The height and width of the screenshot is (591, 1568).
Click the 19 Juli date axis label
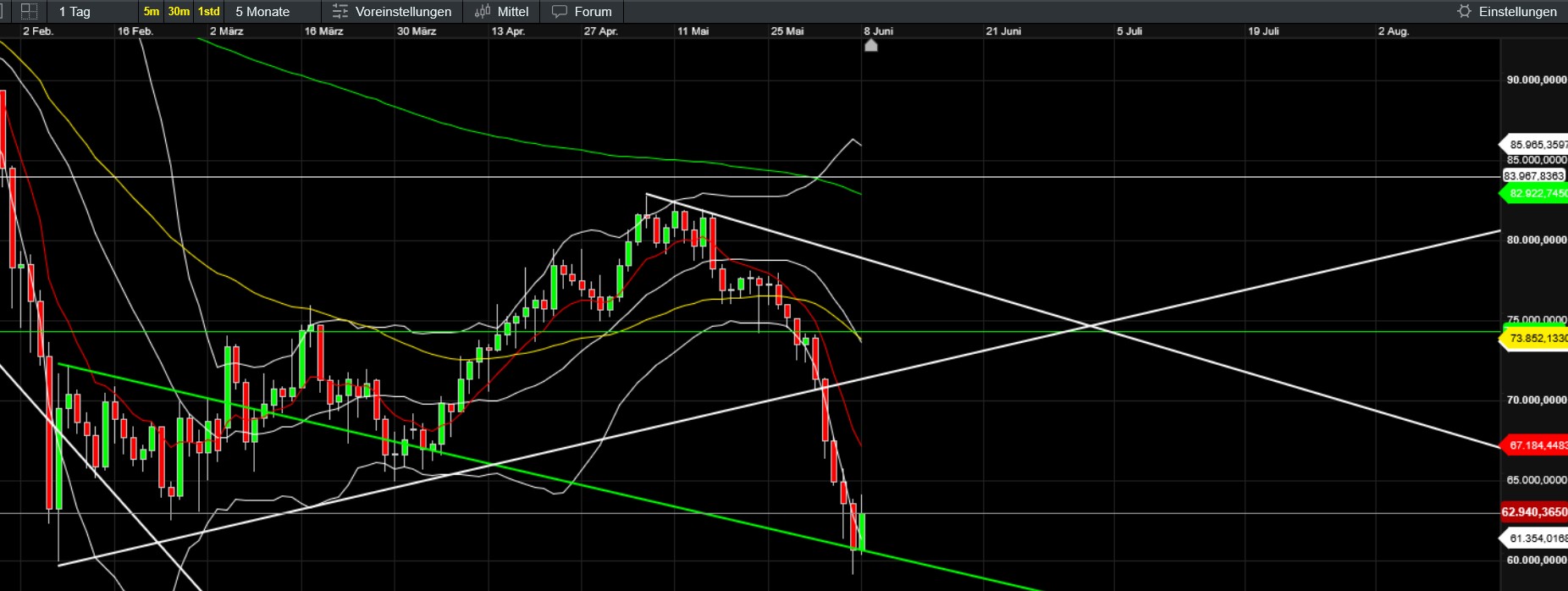[1263, 31]
